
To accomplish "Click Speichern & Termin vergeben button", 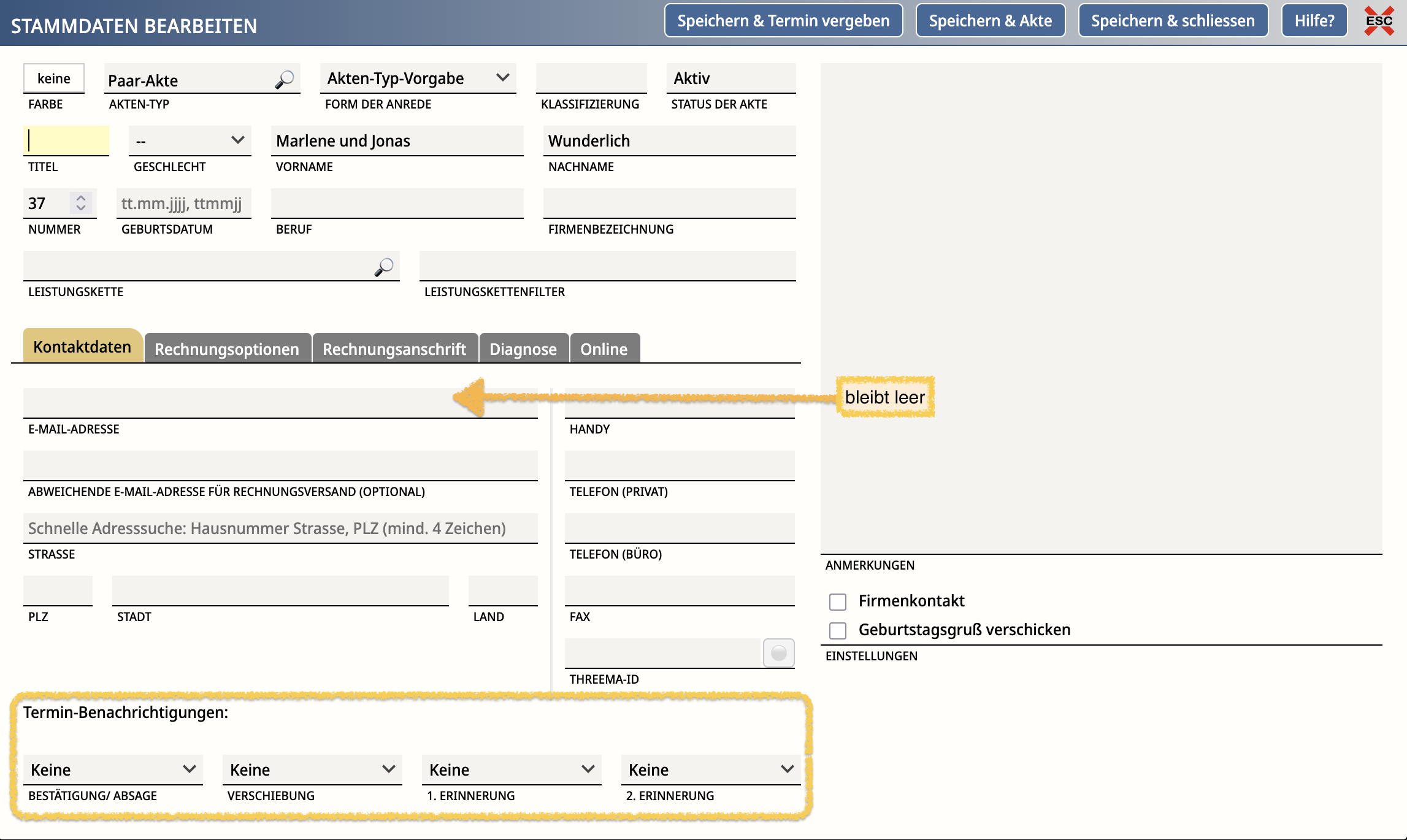I will pos(783,21).
